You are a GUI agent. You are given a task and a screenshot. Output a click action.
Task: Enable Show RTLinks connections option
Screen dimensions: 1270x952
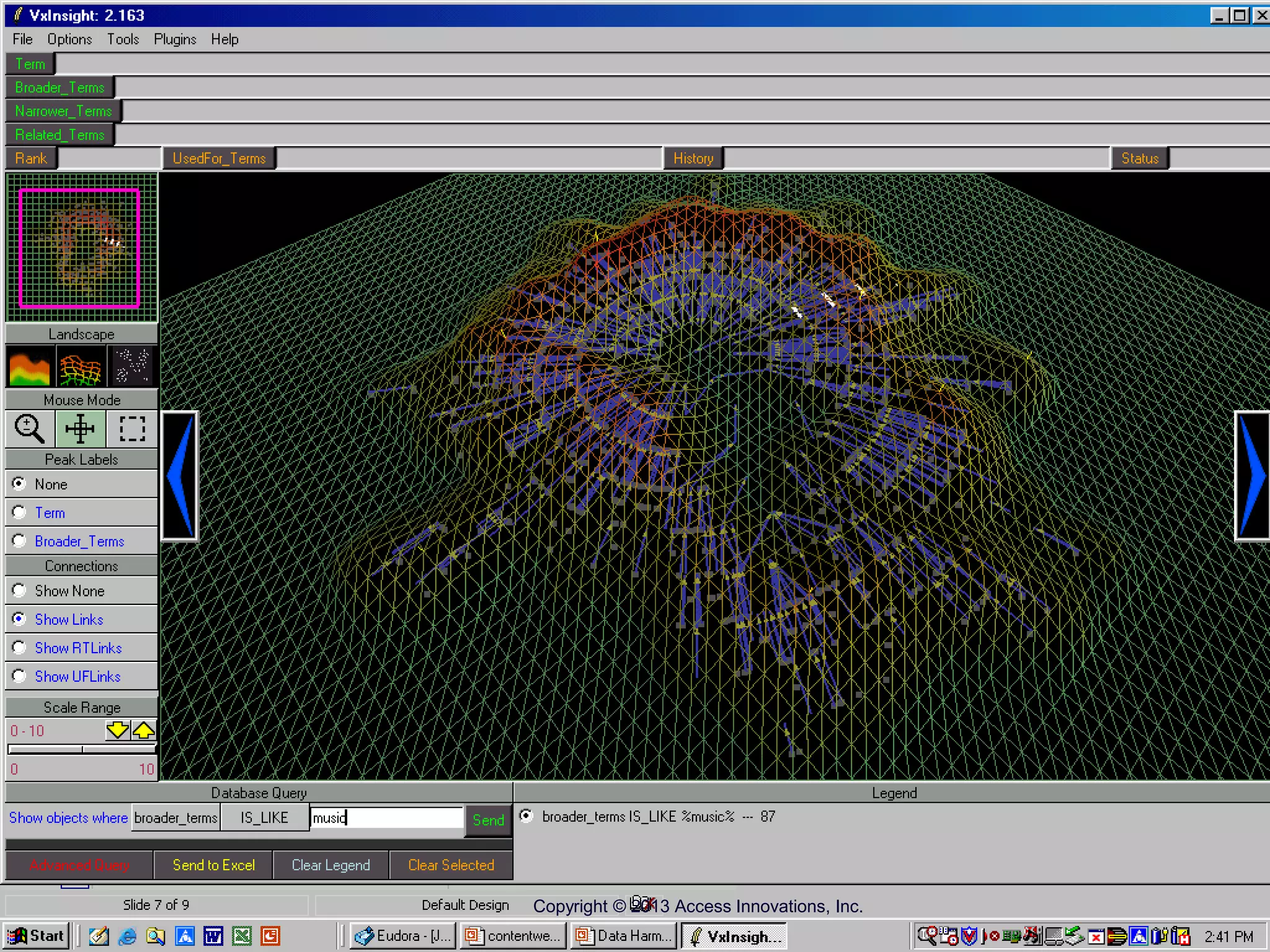(x=20, y=648)
